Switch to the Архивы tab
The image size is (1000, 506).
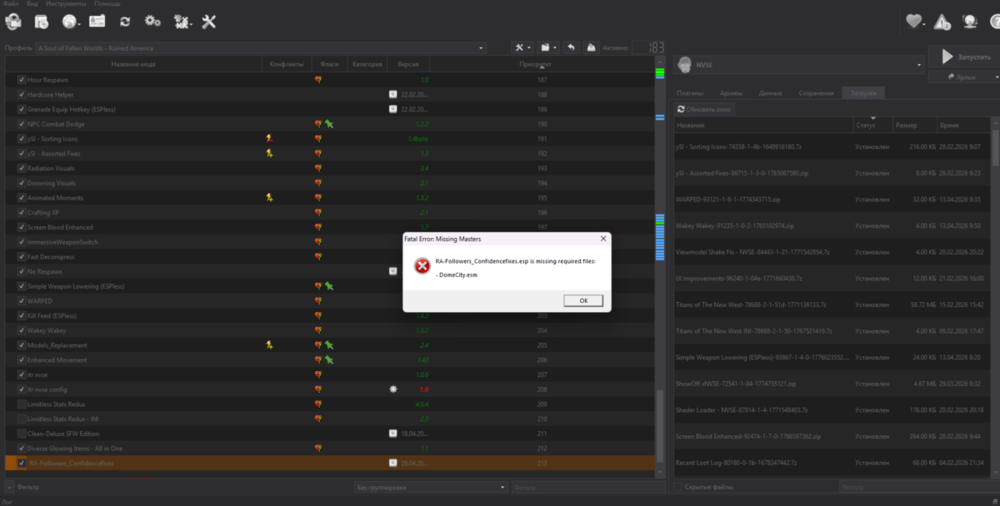[731, 93]
